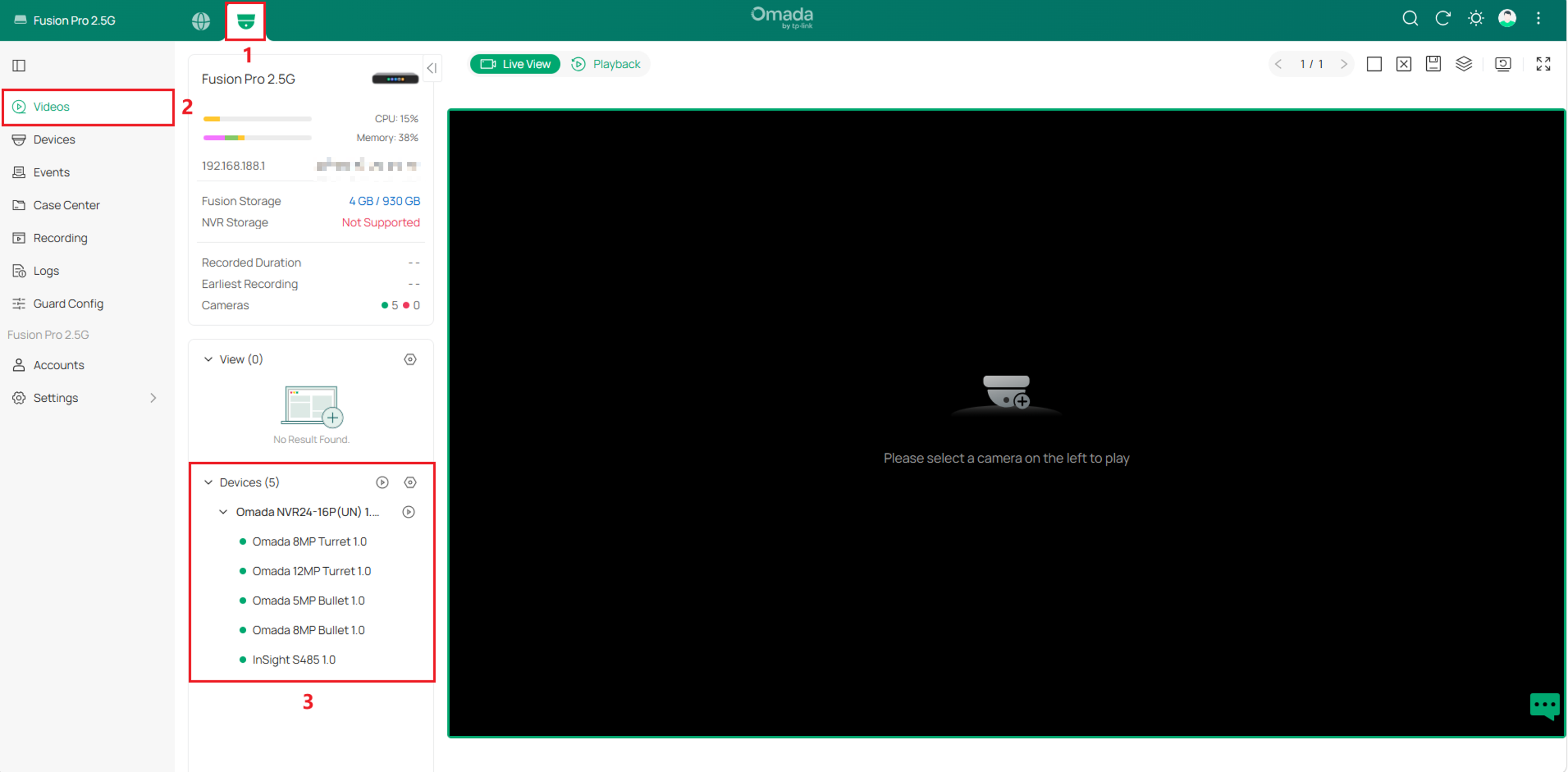
Task: Click the Fusion Pro device thumbnail image
Action: point(395,79)
